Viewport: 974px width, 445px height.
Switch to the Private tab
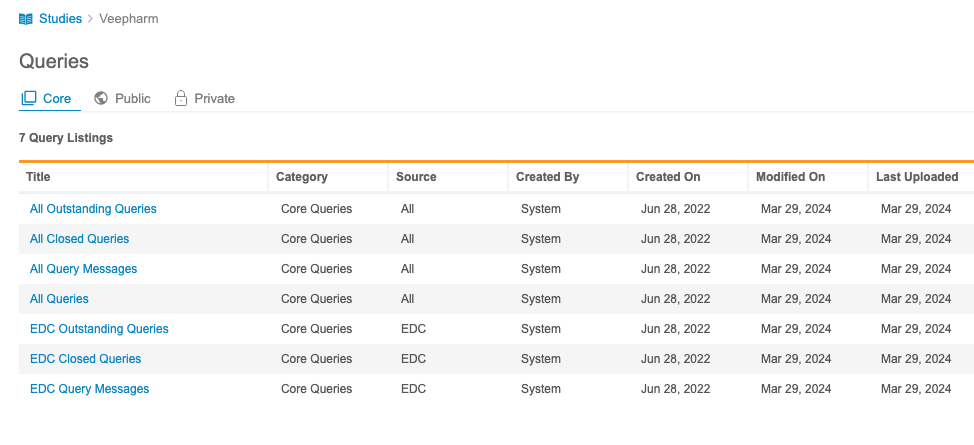click(x=214, y=98)
